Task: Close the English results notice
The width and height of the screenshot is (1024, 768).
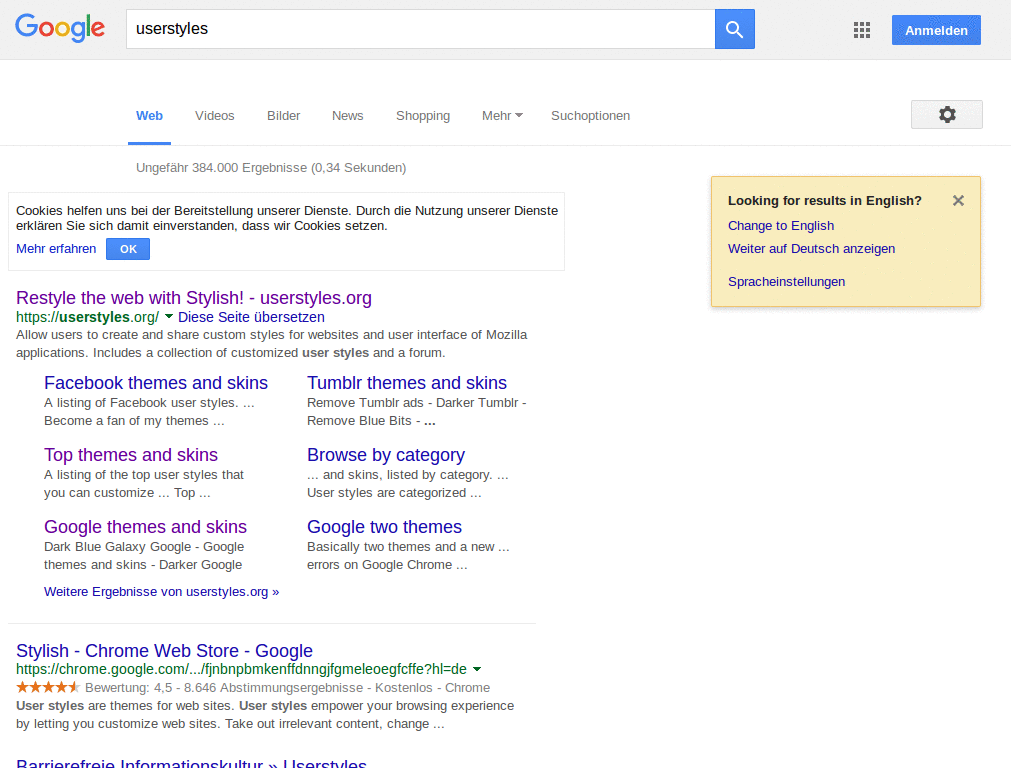Action: (958, 200)
